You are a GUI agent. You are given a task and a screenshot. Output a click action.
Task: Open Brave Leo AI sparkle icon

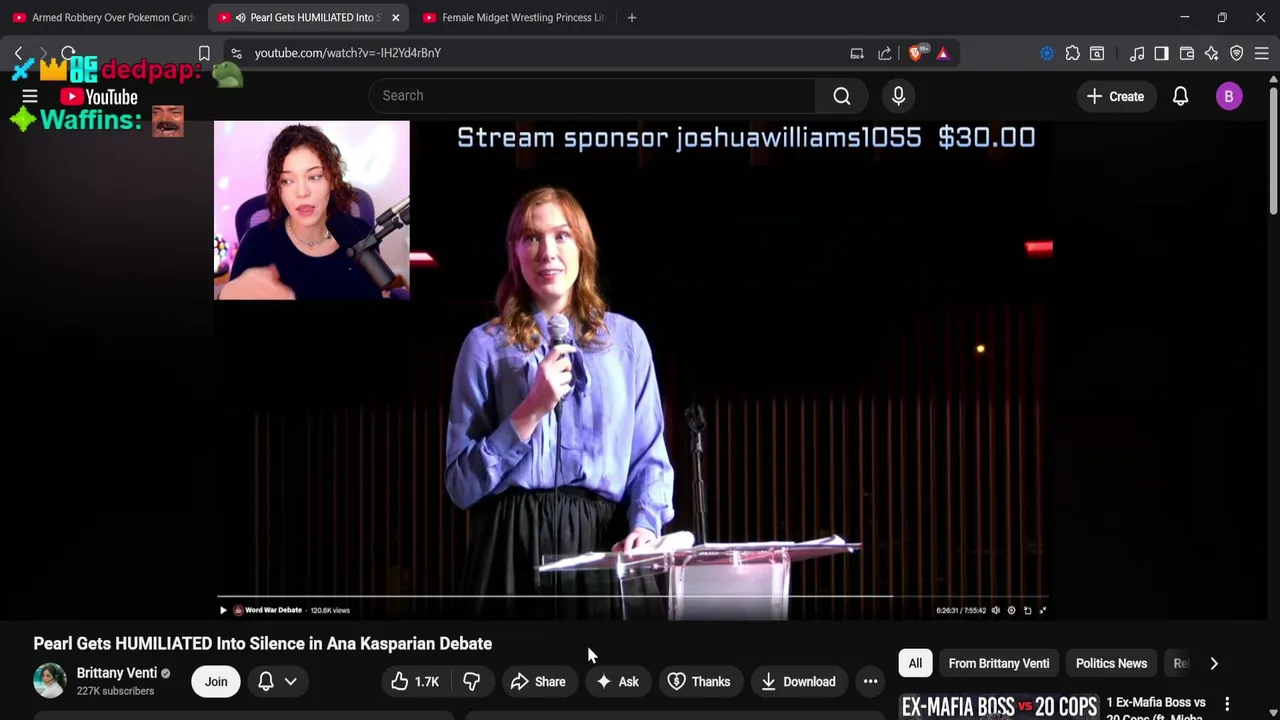click(x=1212, y=53)
